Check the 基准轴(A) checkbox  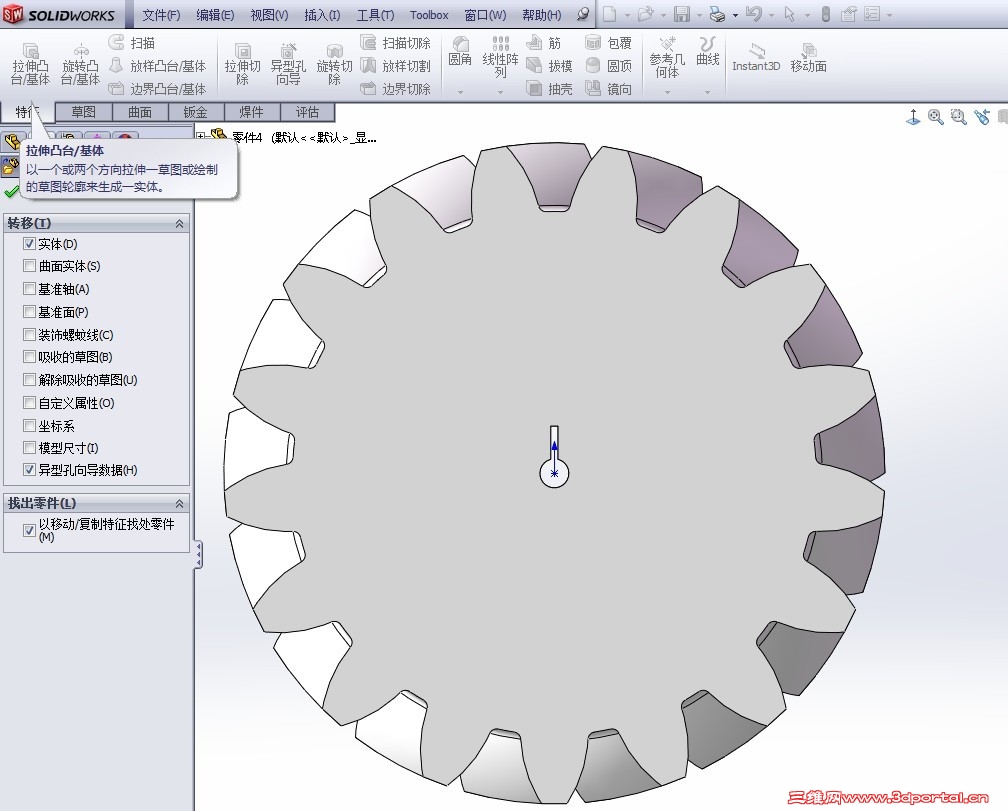pos(29,289)
